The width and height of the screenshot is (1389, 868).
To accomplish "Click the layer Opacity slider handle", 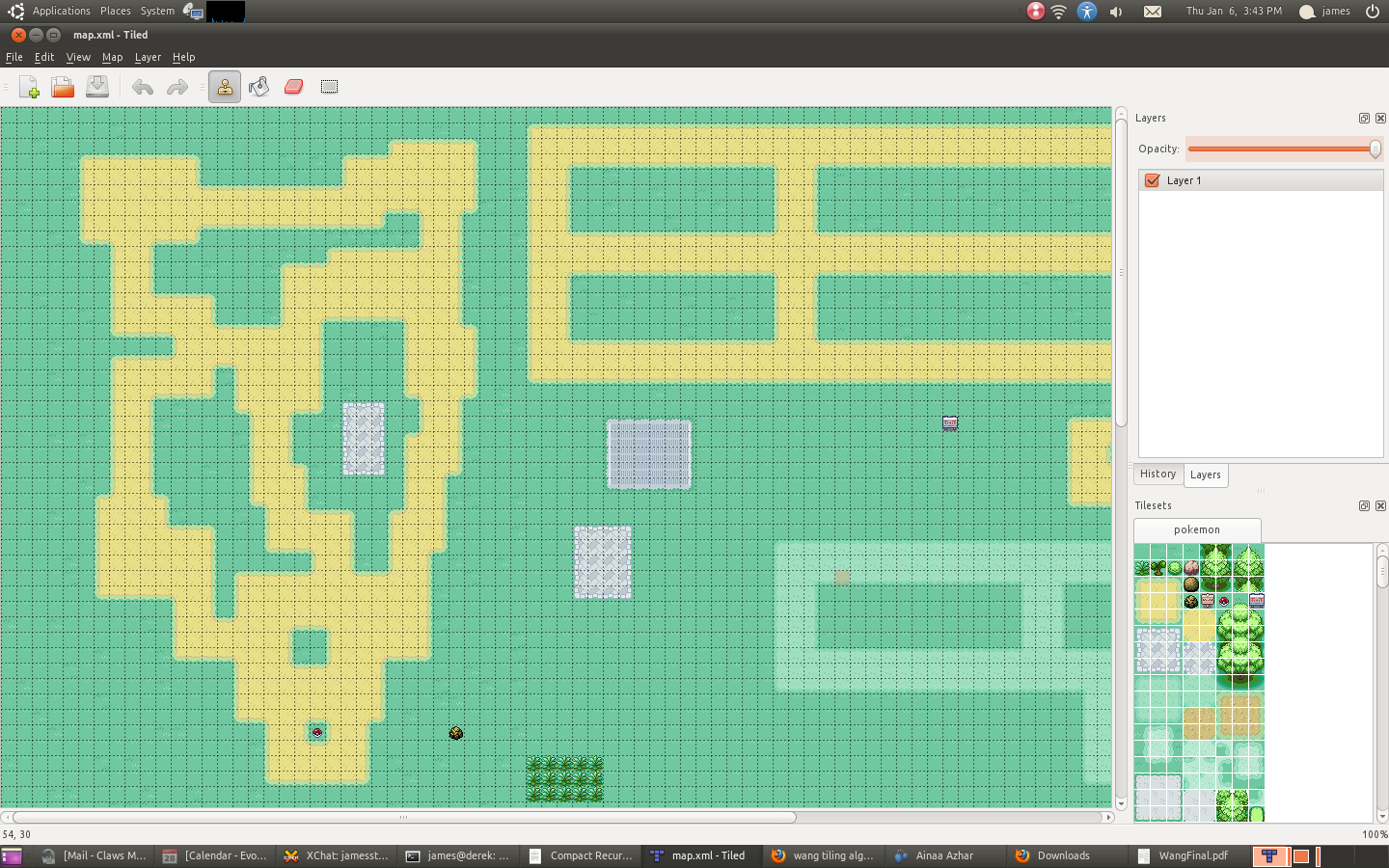I will 1375,149.
